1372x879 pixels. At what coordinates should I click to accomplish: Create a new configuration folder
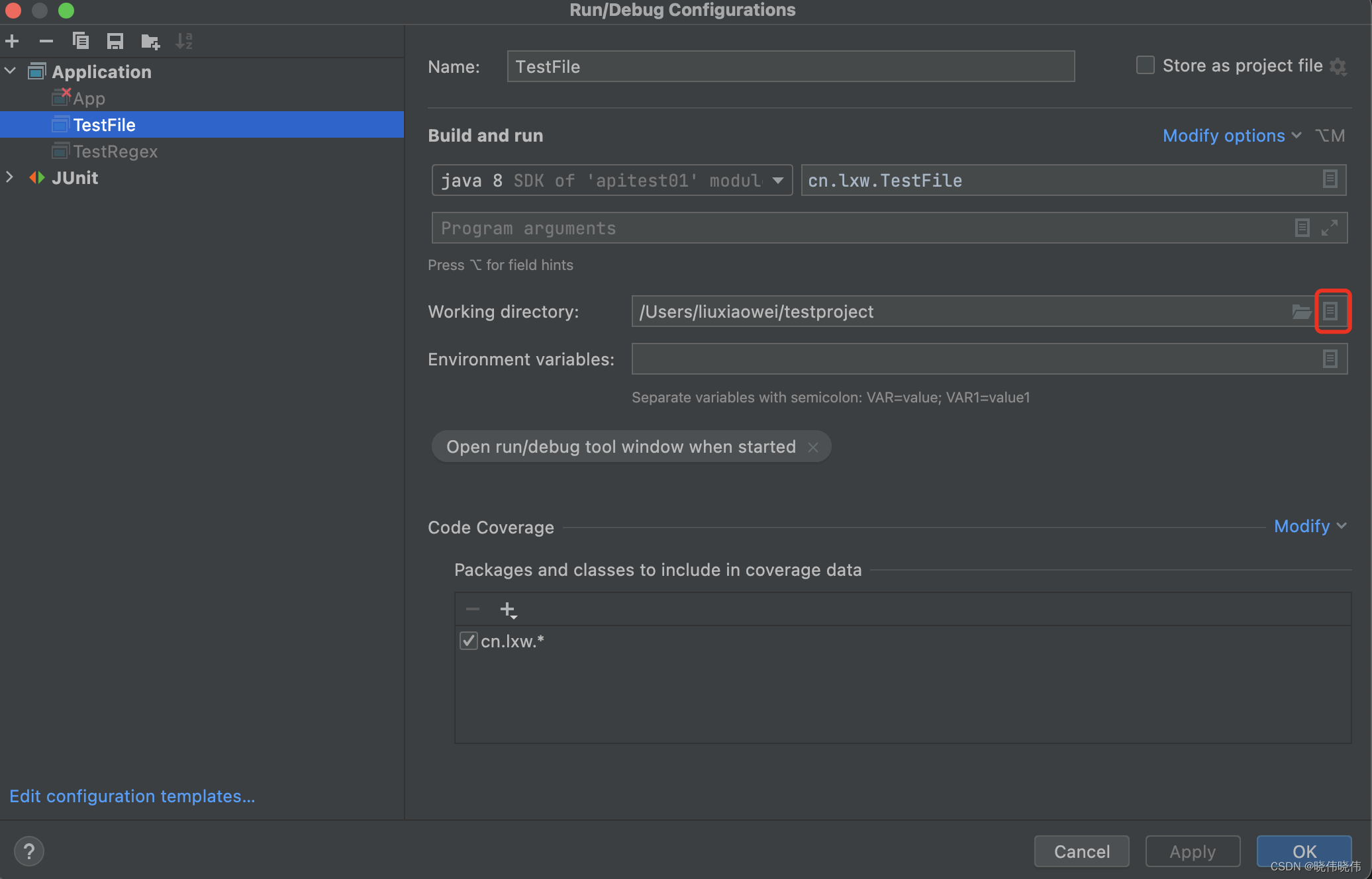pos(149,40)
